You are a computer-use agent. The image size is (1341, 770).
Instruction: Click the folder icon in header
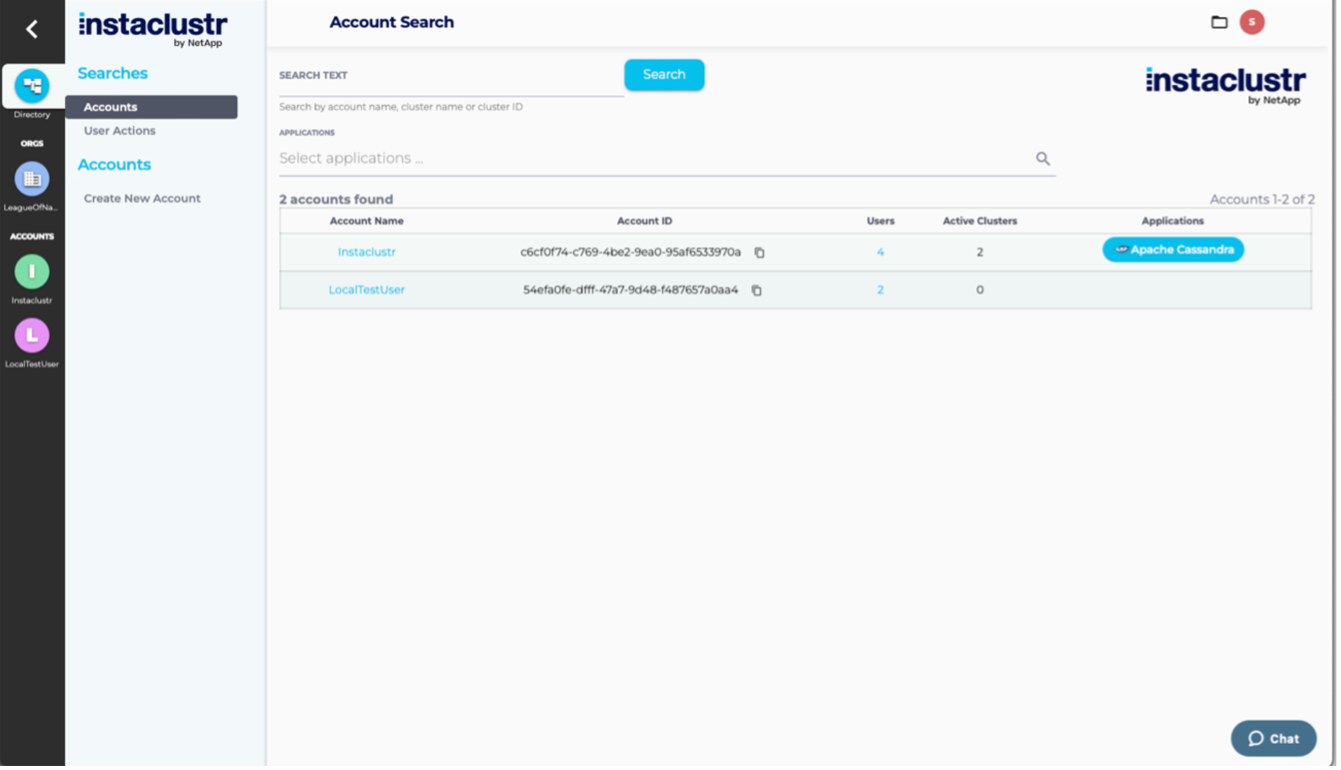(1219, 22)
